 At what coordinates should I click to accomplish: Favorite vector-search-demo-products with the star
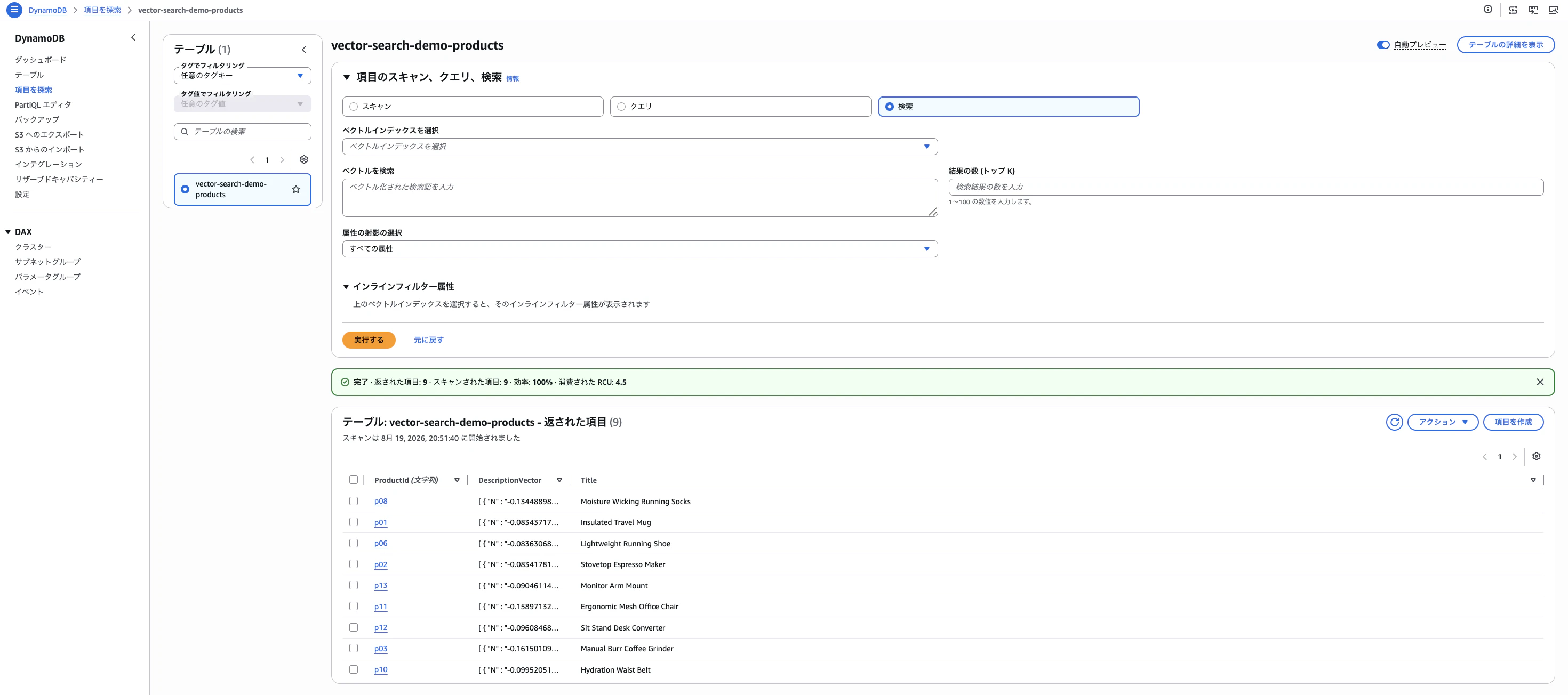(296, 189)
